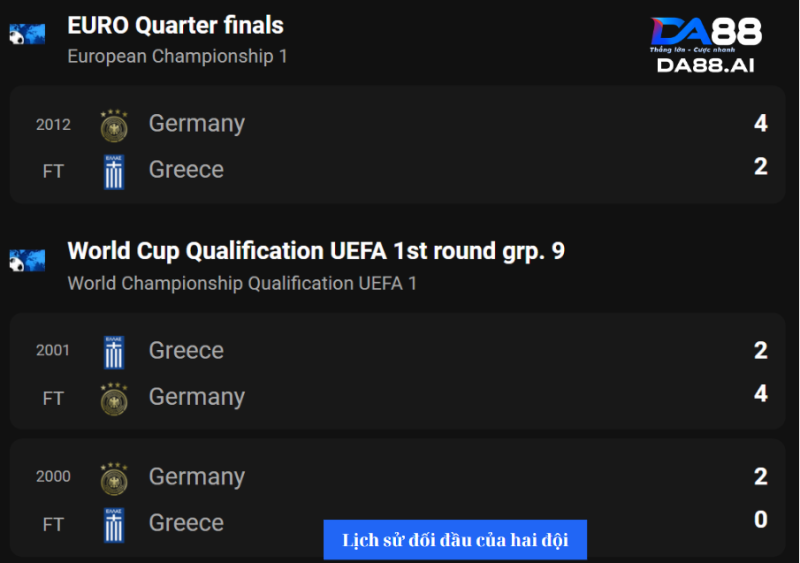Open the EURO Quarter finals heading
The image size is (800, 563).
(x=176, y=26)
